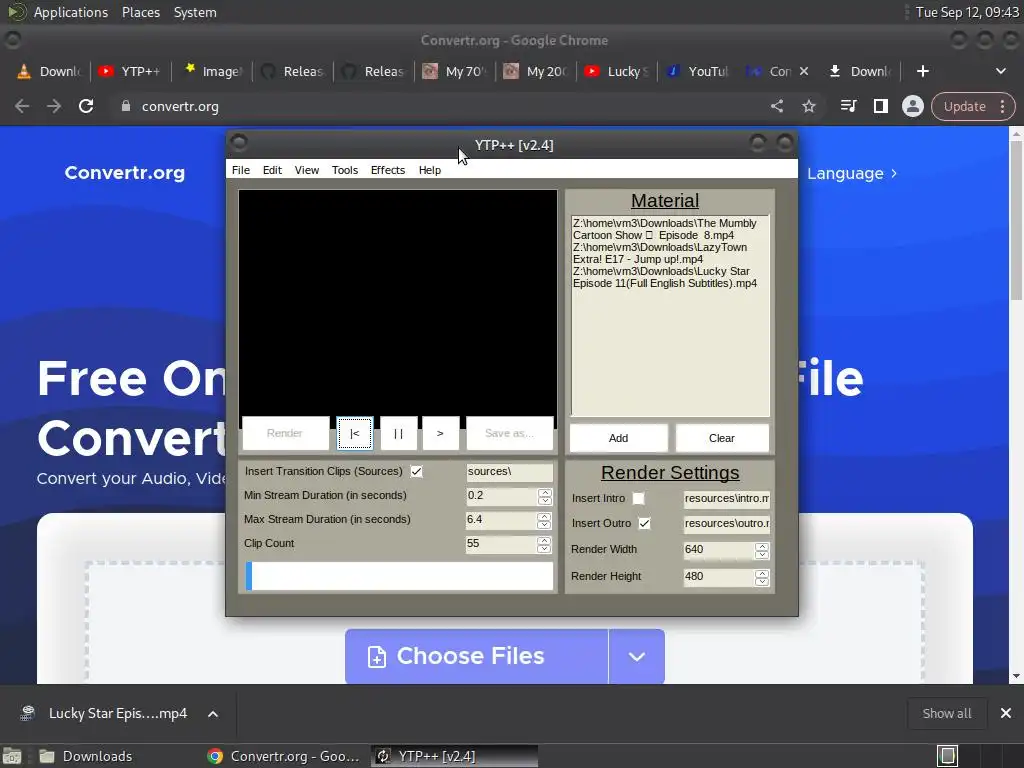The width and height of the screenshot is (1024, 768).
Task: Close the downloads shelf
Action: point(1006,713)
